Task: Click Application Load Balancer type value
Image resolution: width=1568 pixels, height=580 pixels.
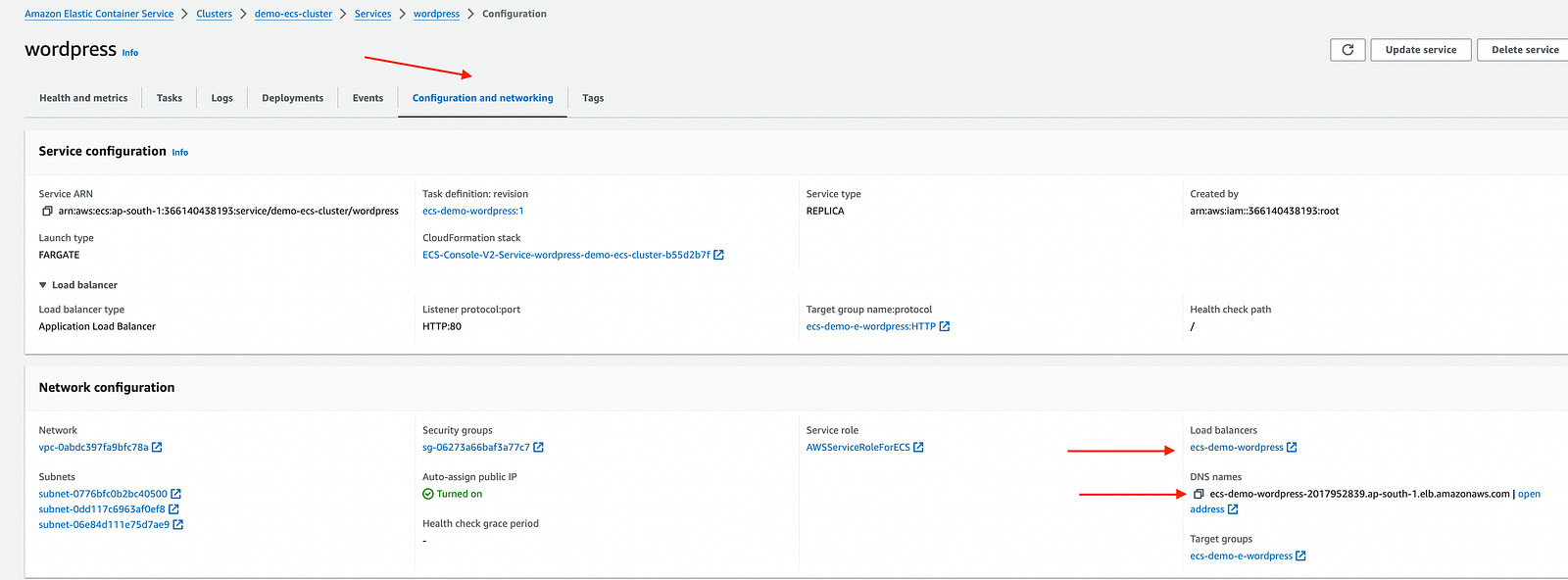Action: 97,327
